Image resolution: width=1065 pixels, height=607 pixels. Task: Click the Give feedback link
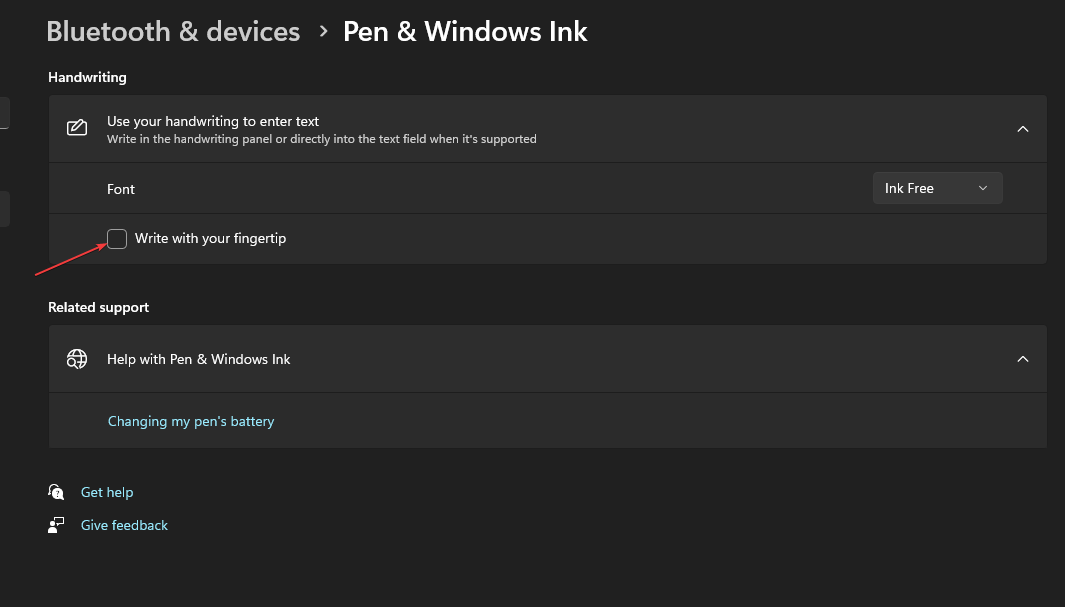124,524
